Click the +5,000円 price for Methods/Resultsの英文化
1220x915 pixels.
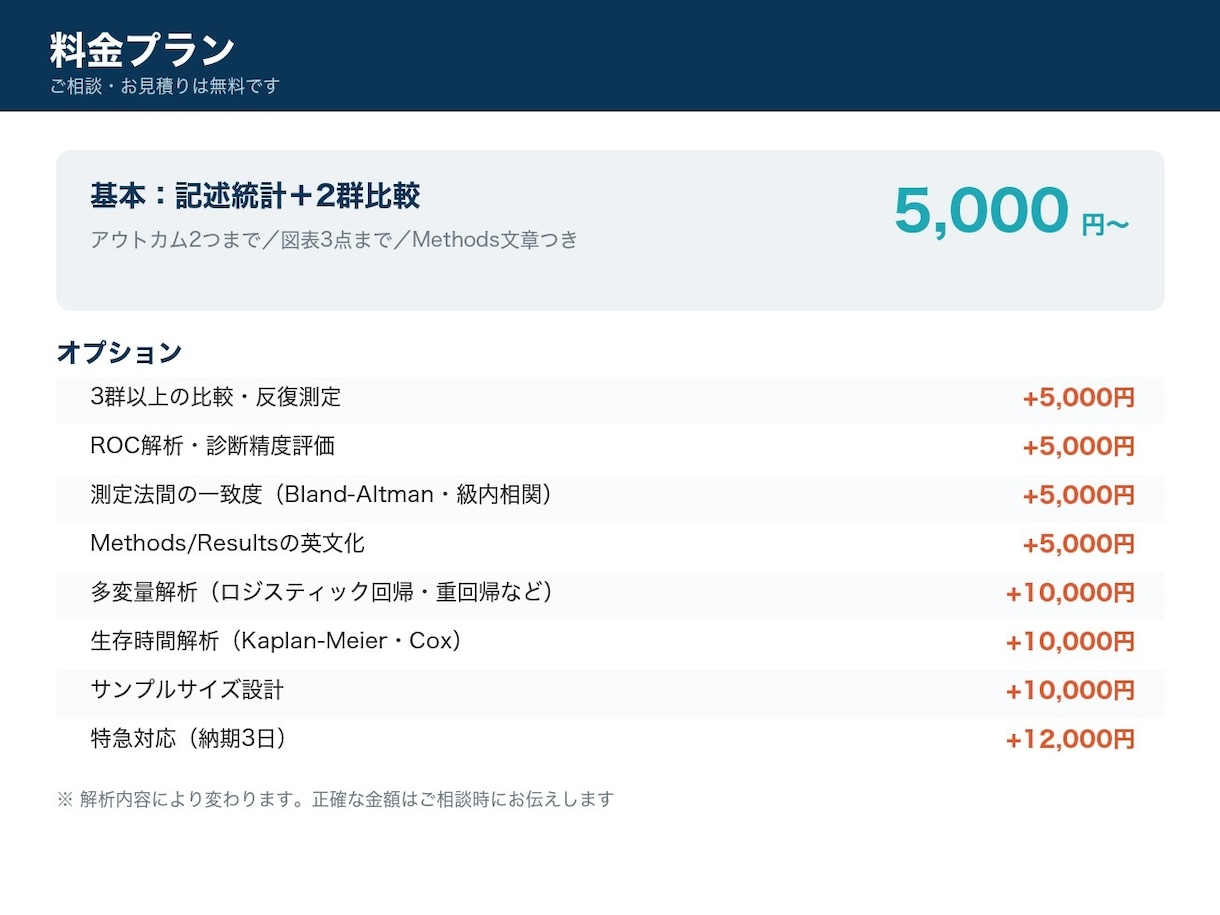[1078, 545]
